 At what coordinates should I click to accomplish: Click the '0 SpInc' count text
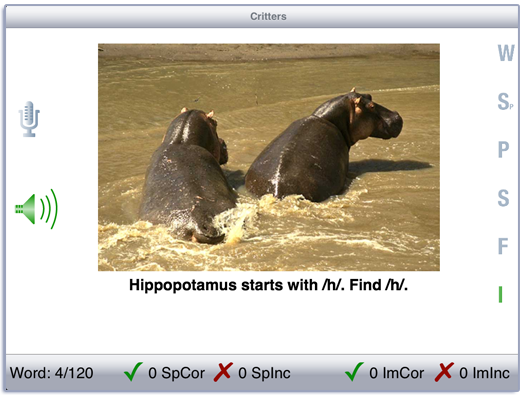pyautogui.click(x=264, y=373)
